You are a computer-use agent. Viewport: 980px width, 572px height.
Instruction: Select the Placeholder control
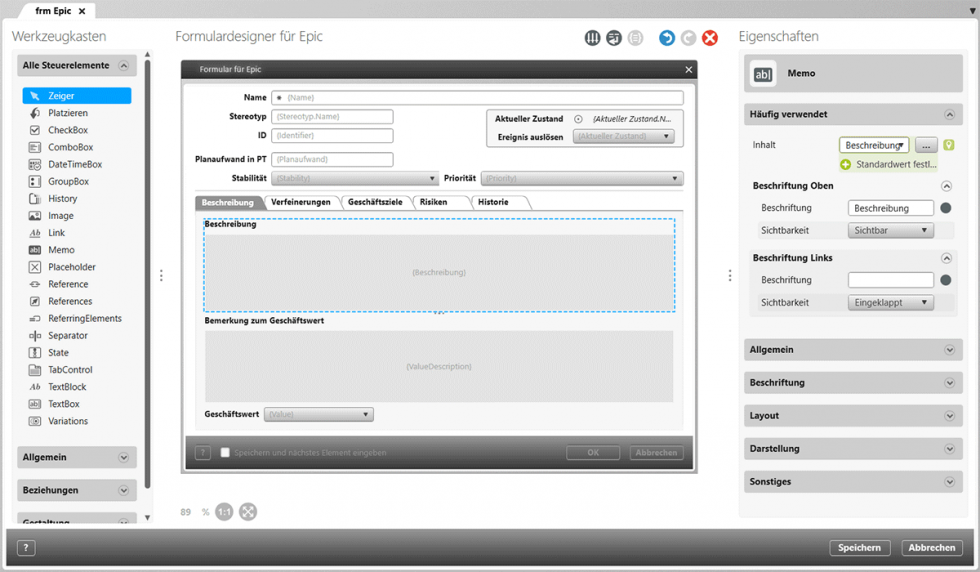click(71, 267)
